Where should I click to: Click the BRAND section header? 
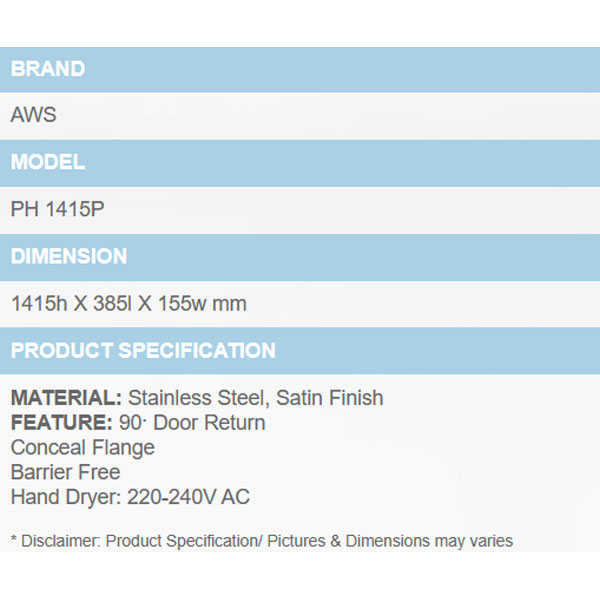(x=48, y=69)
